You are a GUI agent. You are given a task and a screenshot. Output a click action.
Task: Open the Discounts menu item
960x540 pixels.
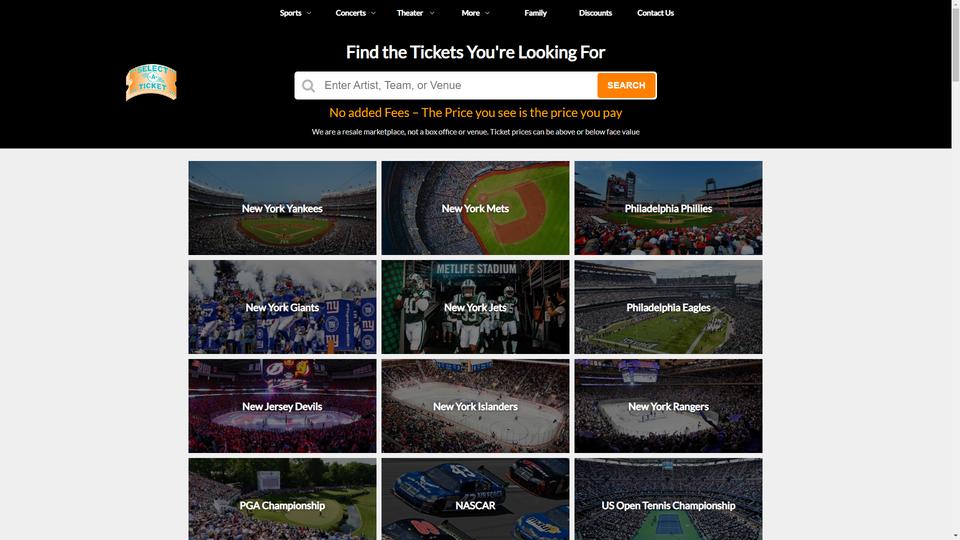coord(595,13)
